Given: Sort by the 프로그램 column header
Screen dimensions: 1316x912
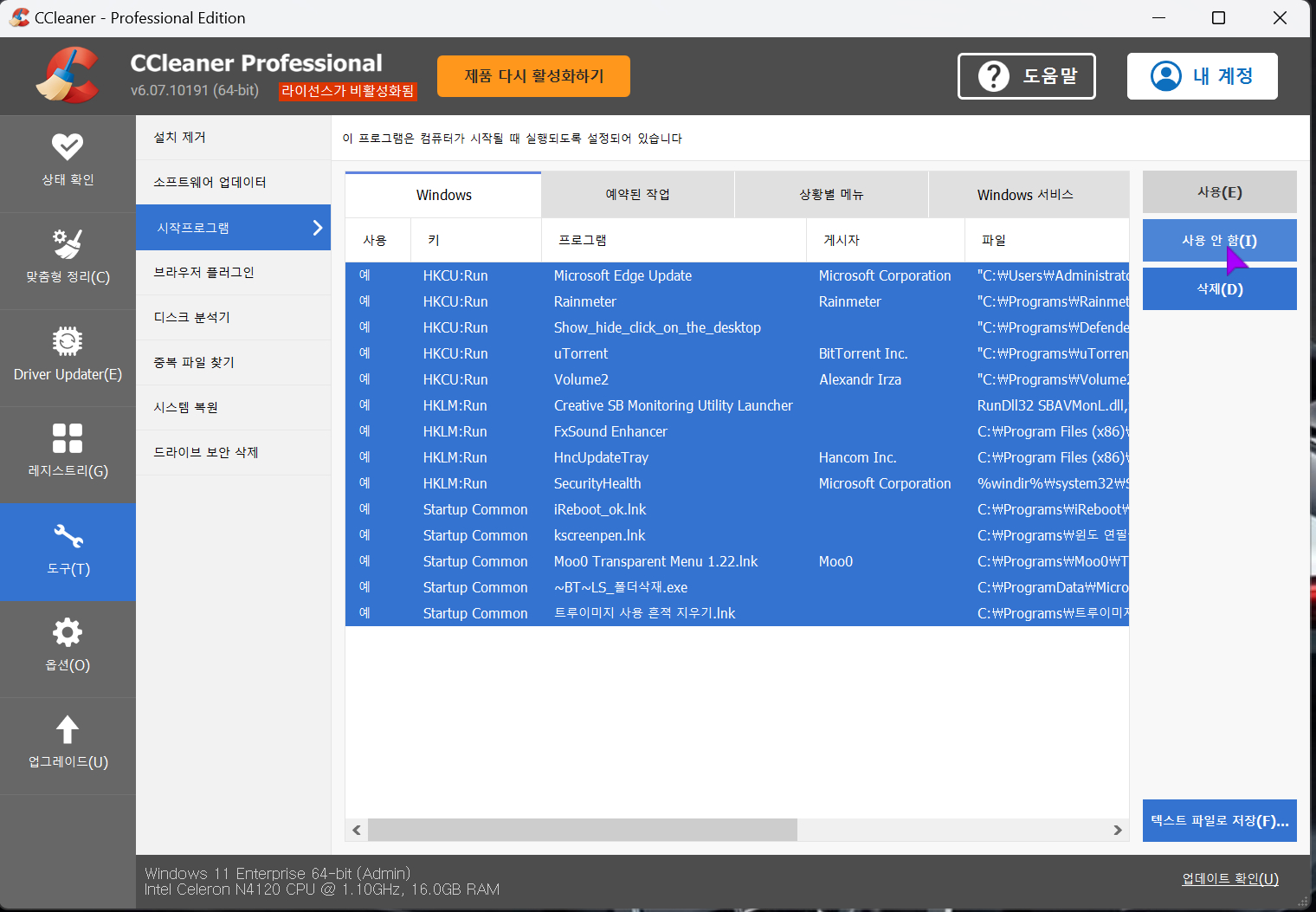Looking at the screenshot, I should [x=674, y=240].
